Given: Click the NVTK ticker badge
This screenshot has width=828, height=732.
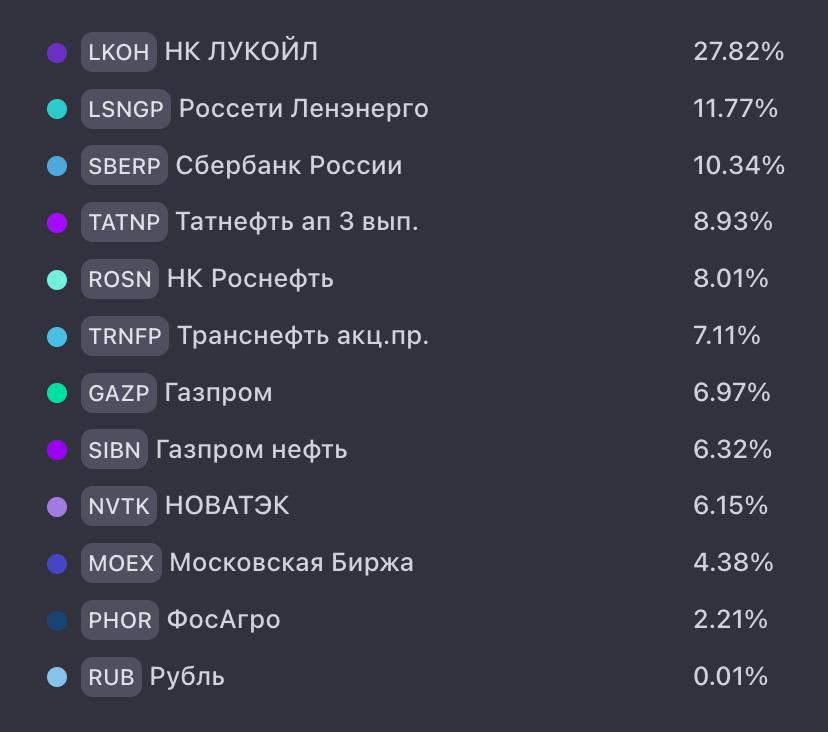Looking at the screenshot, I should point(119,506).
